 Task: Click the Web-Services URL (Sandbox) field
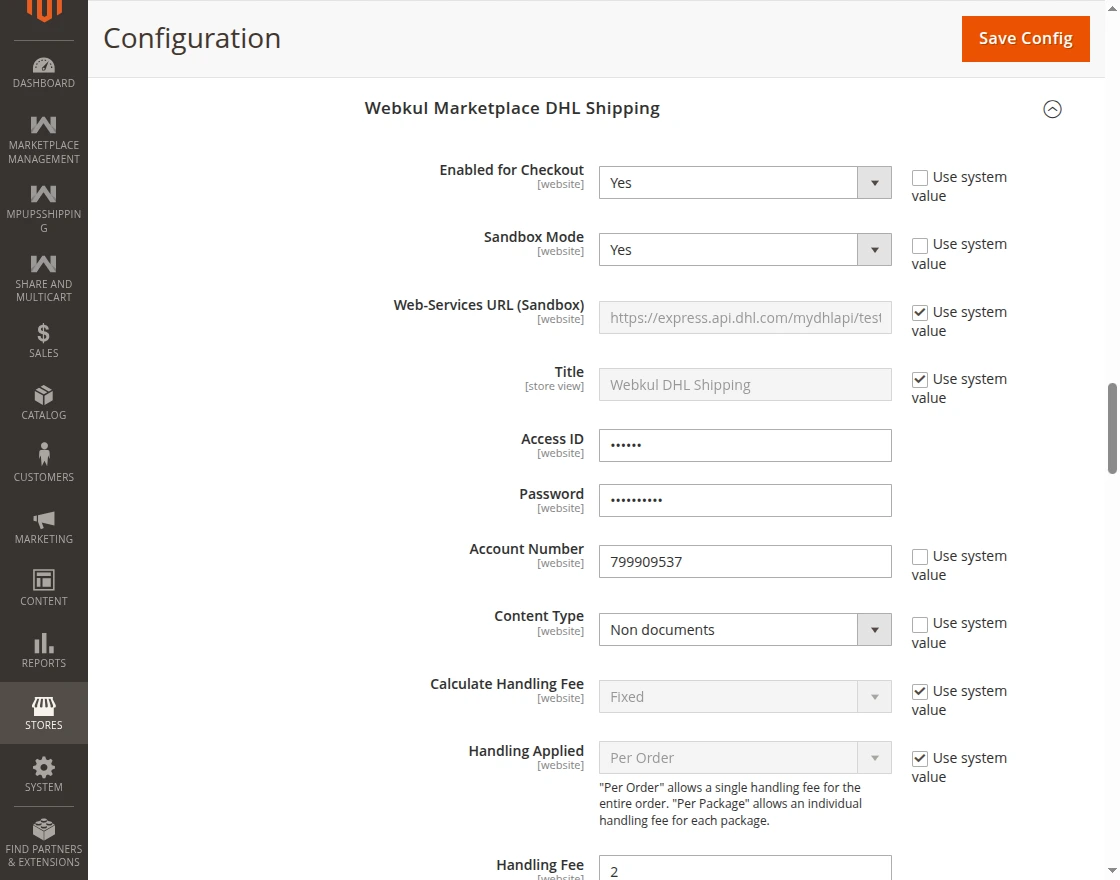coord(745,318)
